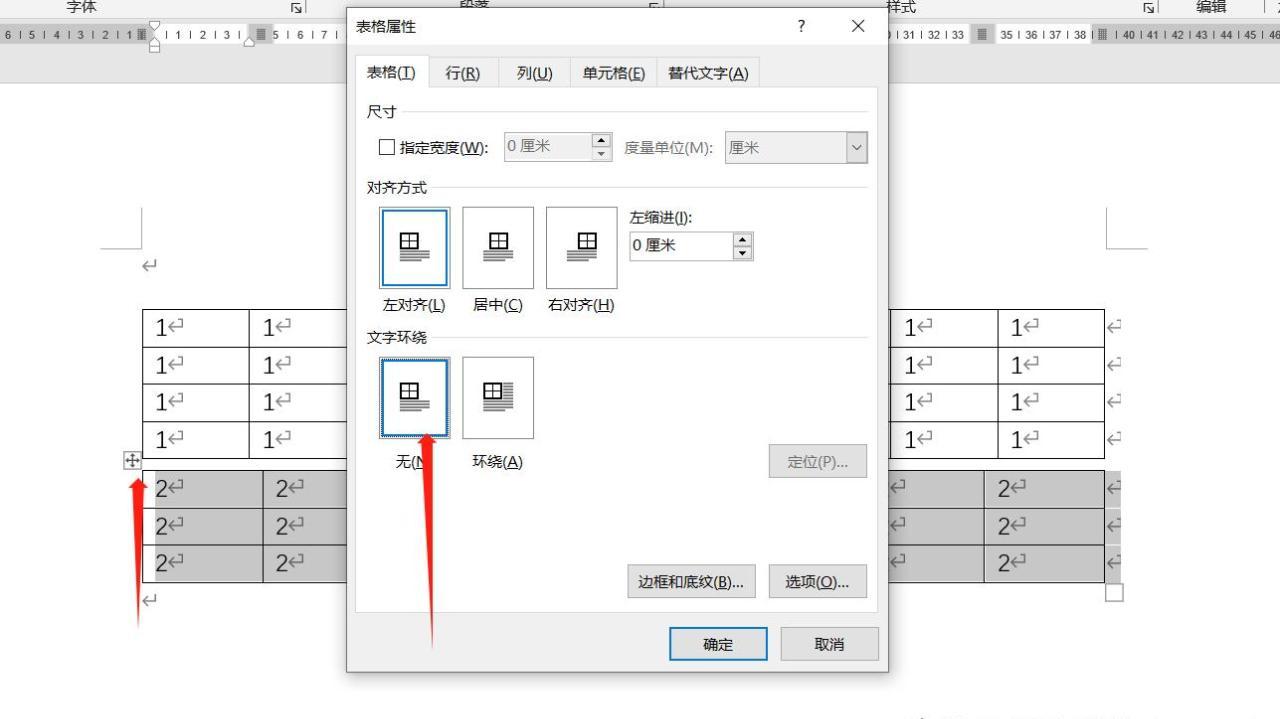Choose 'None' text wrapping option
Image resolution: width=1280 pixels, height=719 pixels.
pyautogui.click(x=415, y=397)
